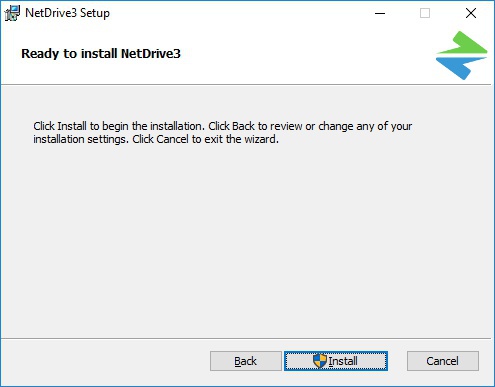Click the NetDrive3 green-blue arrows logo
This screenshot has width=495, height=387.
click(462, 55)
